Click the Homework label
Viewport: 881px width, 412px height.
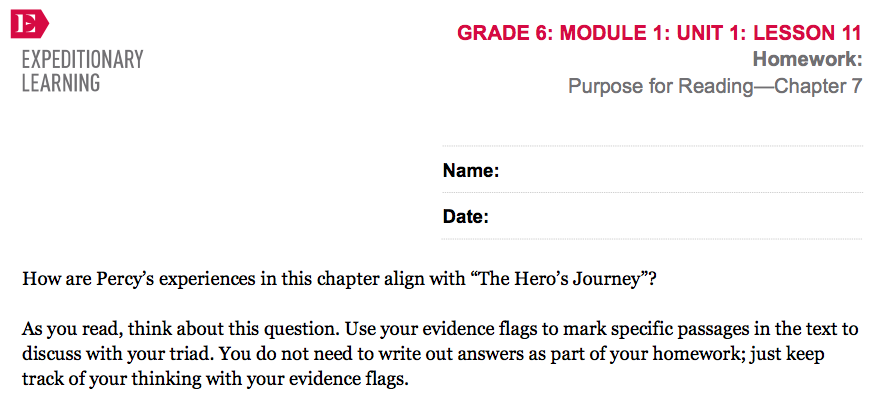tap(807, 59)
